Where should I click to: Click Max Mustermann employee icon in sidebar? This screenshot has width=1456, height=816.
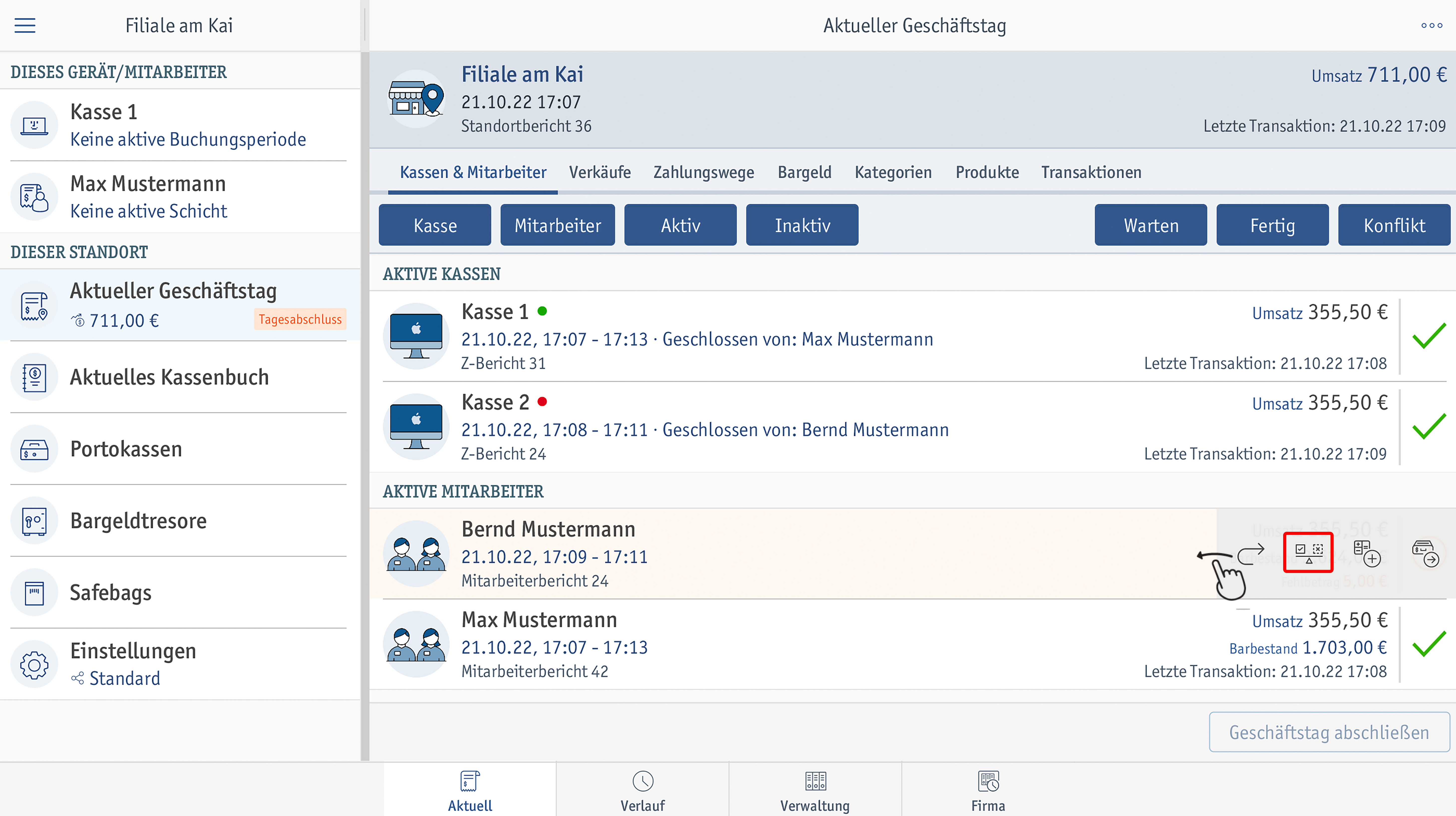(34, 197)
